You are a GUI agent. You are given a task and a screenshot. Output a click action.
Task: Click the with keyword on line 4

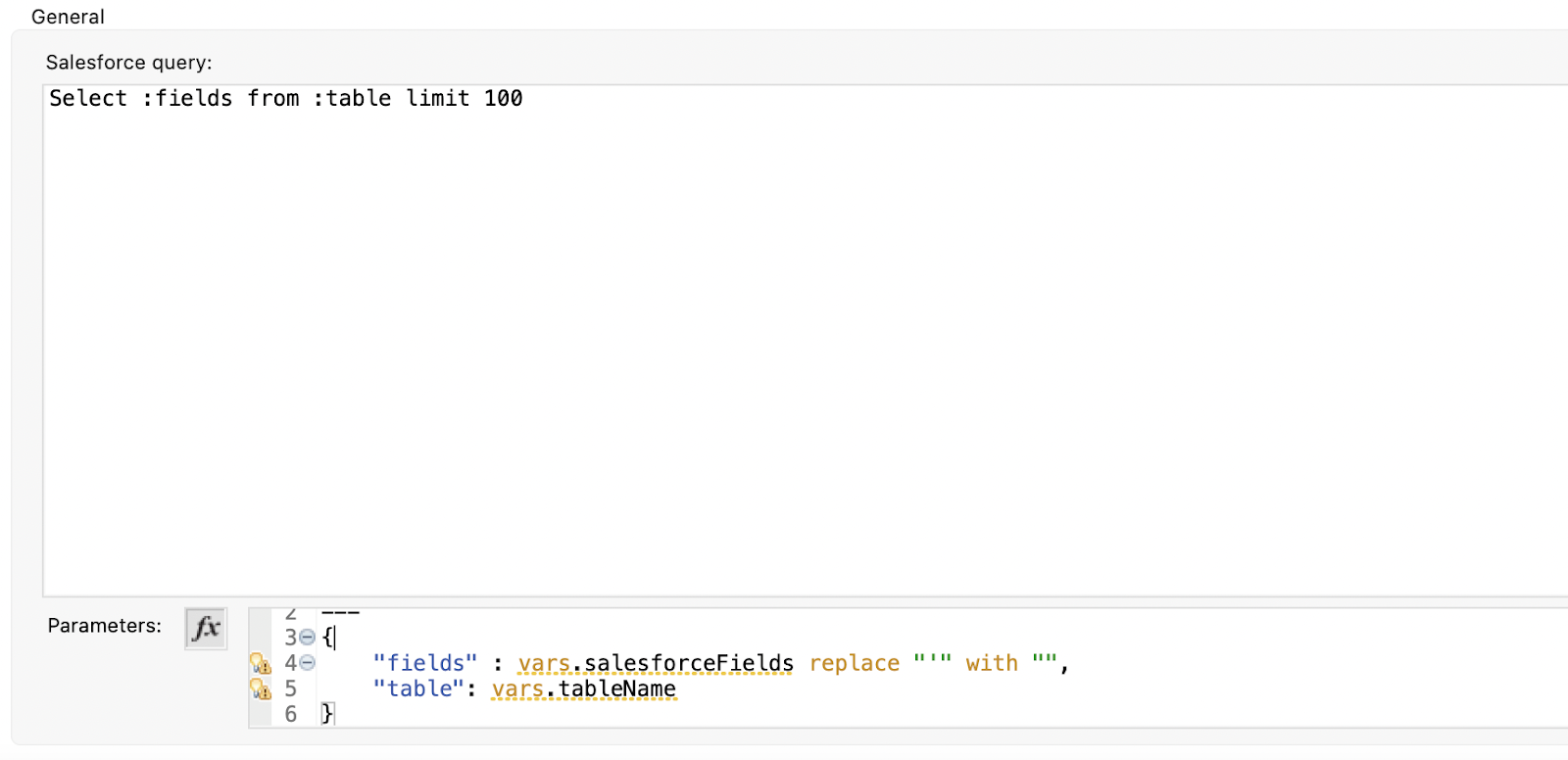click(992, 663)
